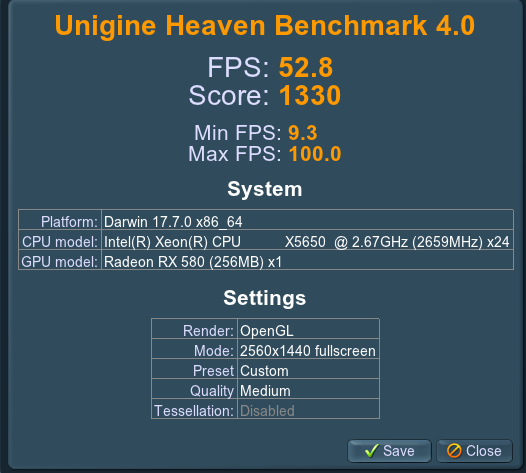Click the CPU model label cell

tap(60, 240)
